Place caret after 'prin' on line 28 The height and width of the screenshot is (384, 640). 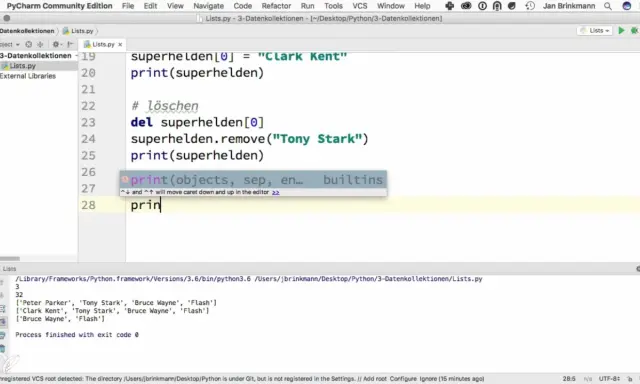(161, 205)
